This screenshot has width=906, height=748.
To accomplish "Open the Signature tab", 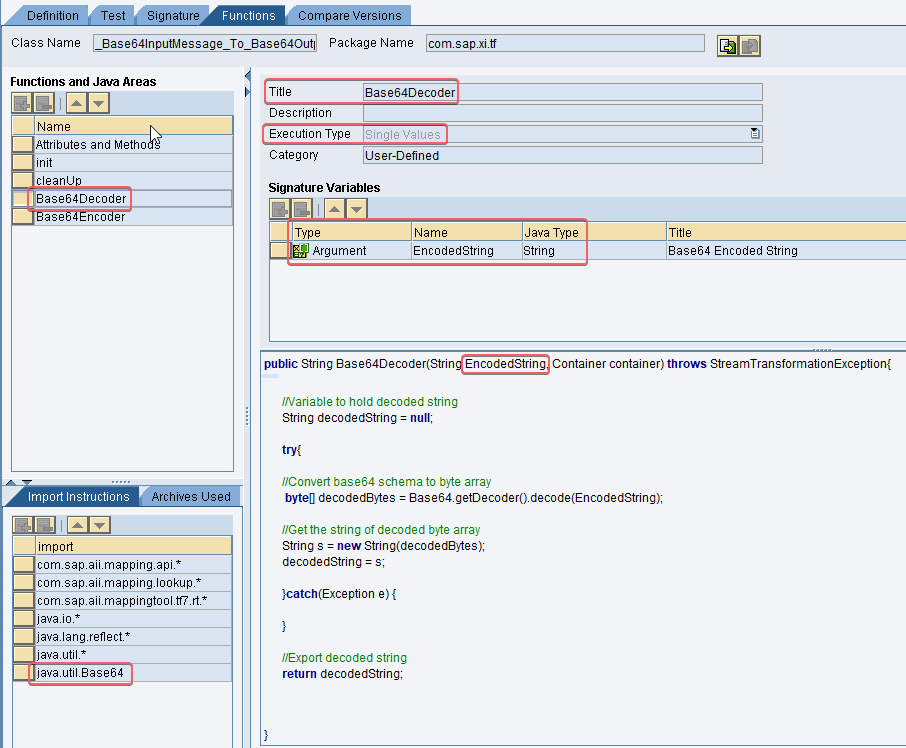I will click(x=173, y=16).
